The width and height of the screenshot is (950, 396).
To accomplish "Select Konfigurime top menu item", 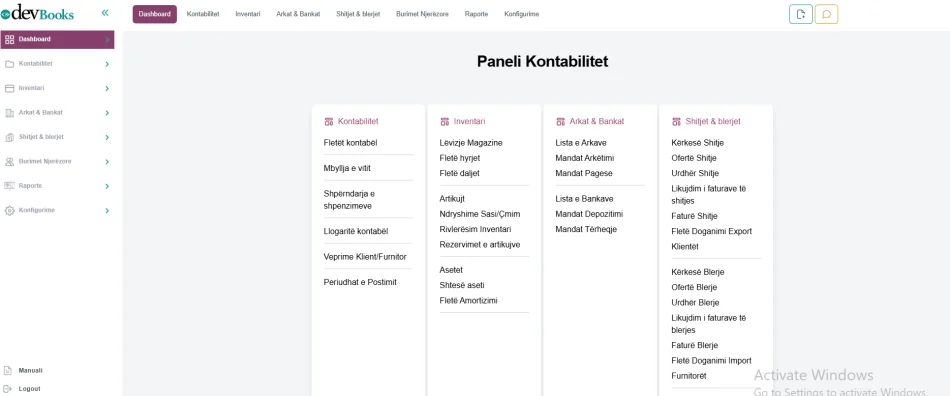I will tap(522, 14).
